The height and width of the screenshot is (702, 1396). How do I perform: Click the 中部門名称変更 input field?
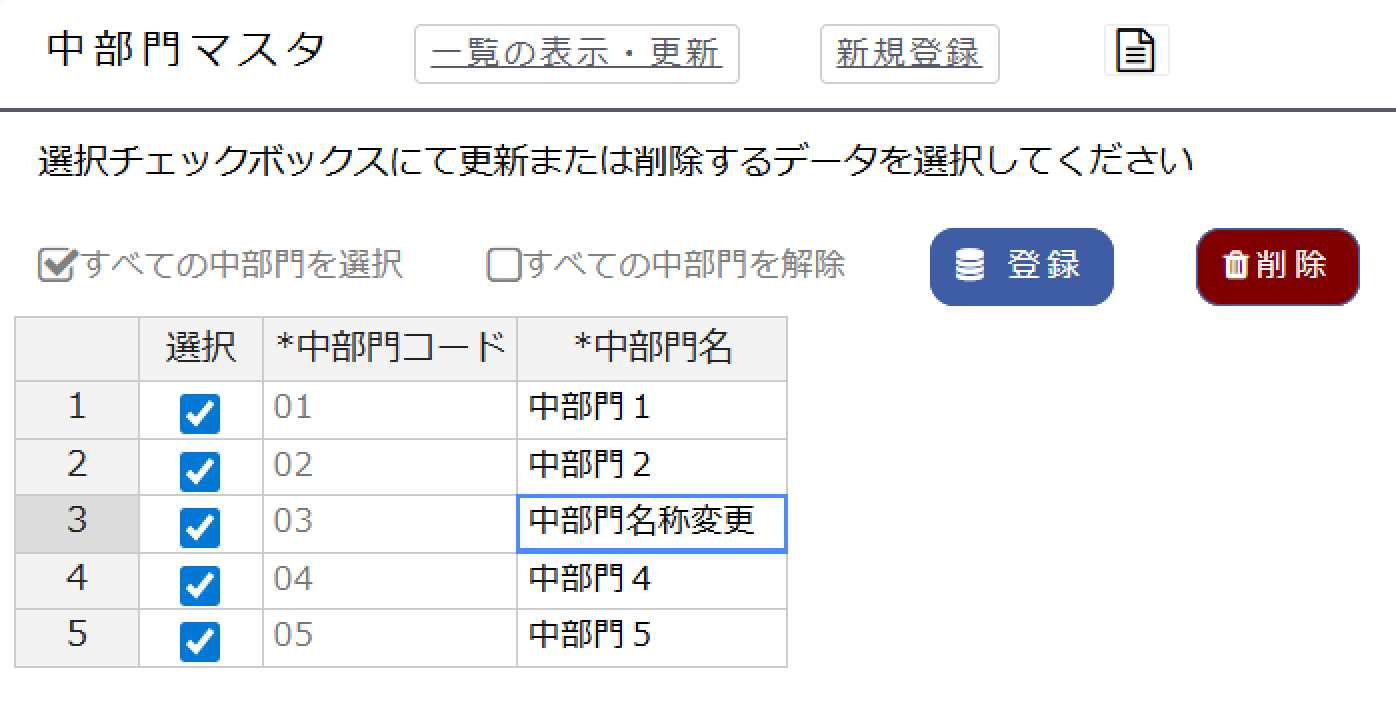click(650, 522)
